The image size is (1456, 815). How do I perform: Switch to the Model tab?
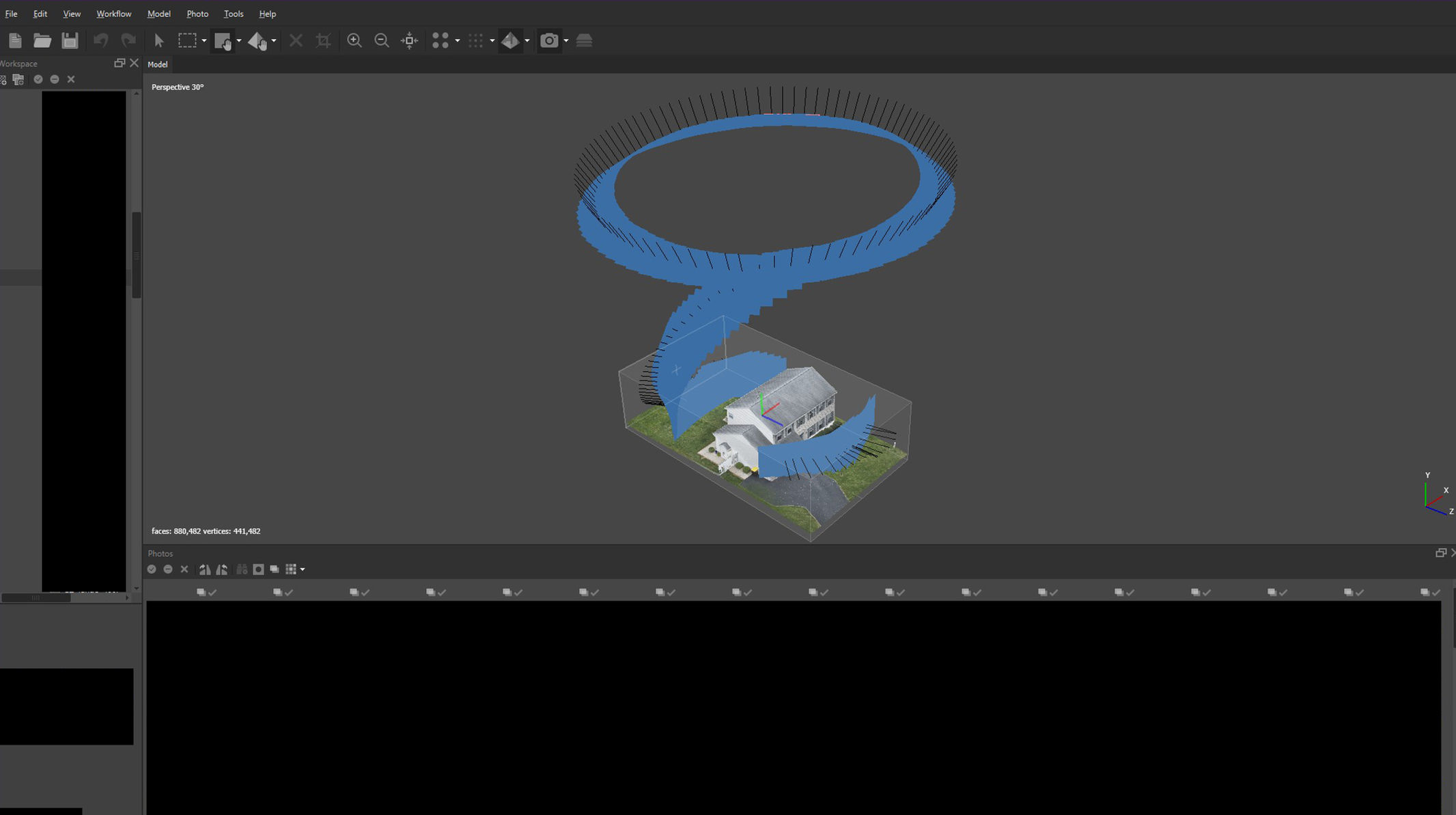tap(157, 64)
